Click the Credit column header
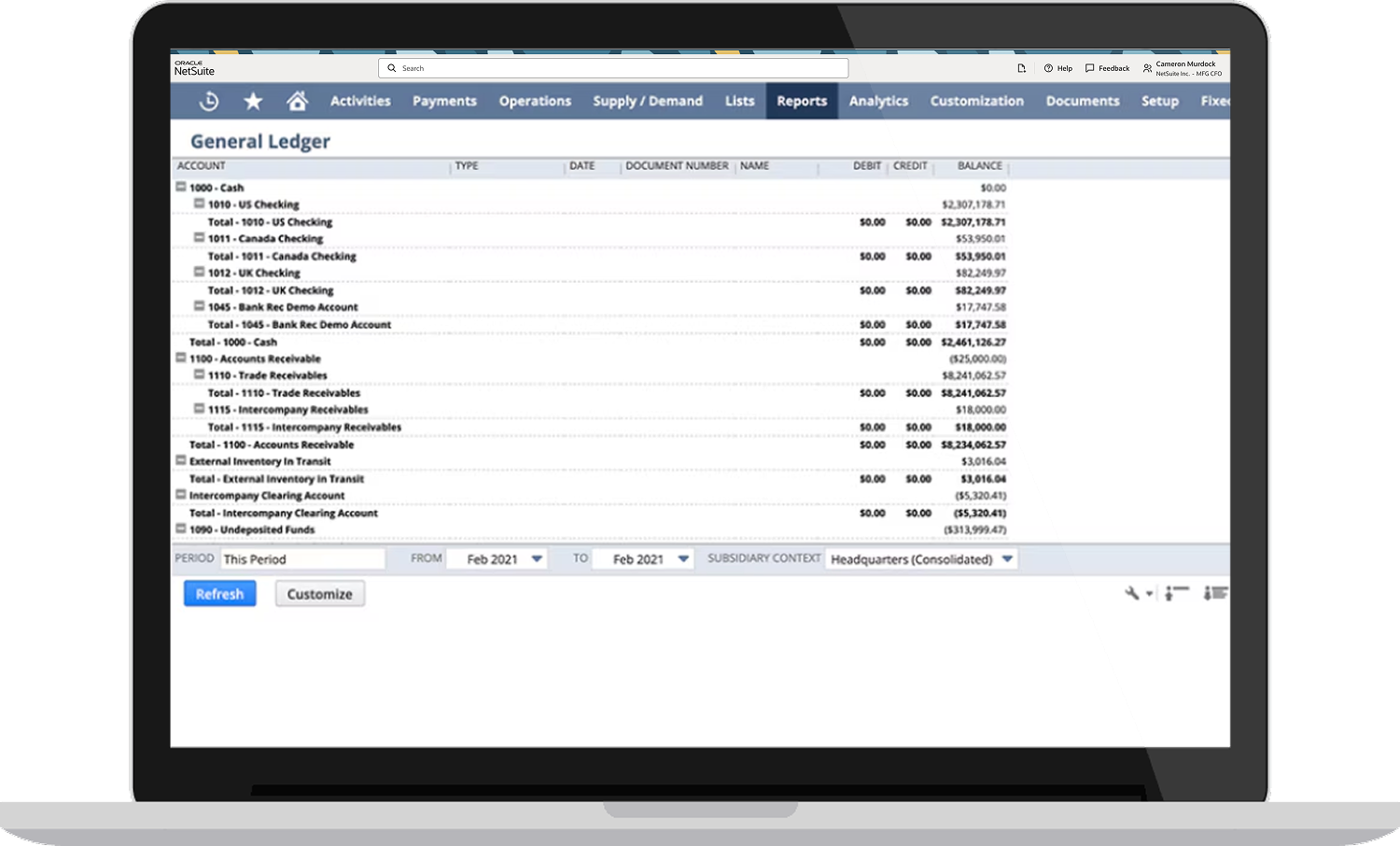Viewport: 1400px width, 846px height. click(910, 165)
